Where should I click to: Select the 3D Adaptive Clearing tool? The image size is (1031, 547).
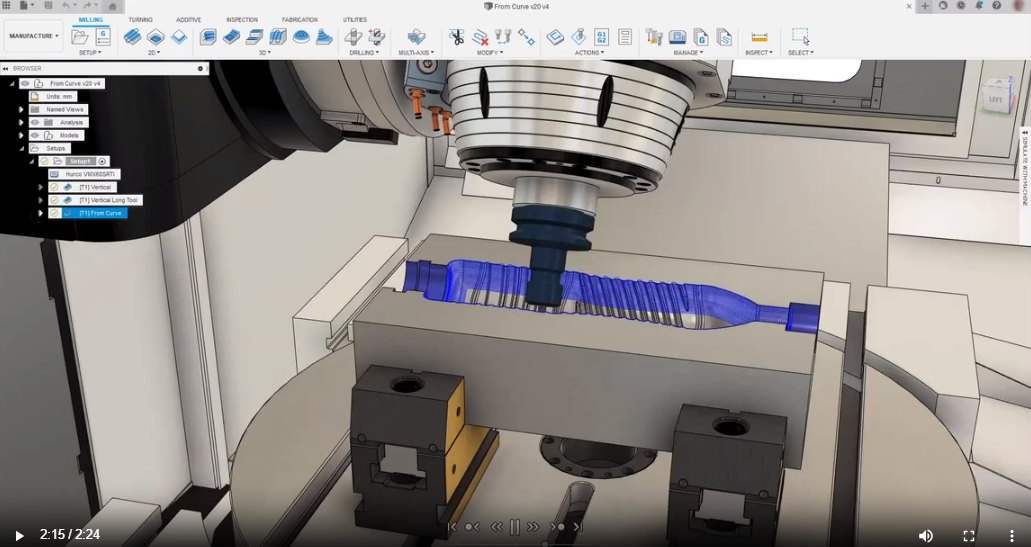(x=208, y=37)
